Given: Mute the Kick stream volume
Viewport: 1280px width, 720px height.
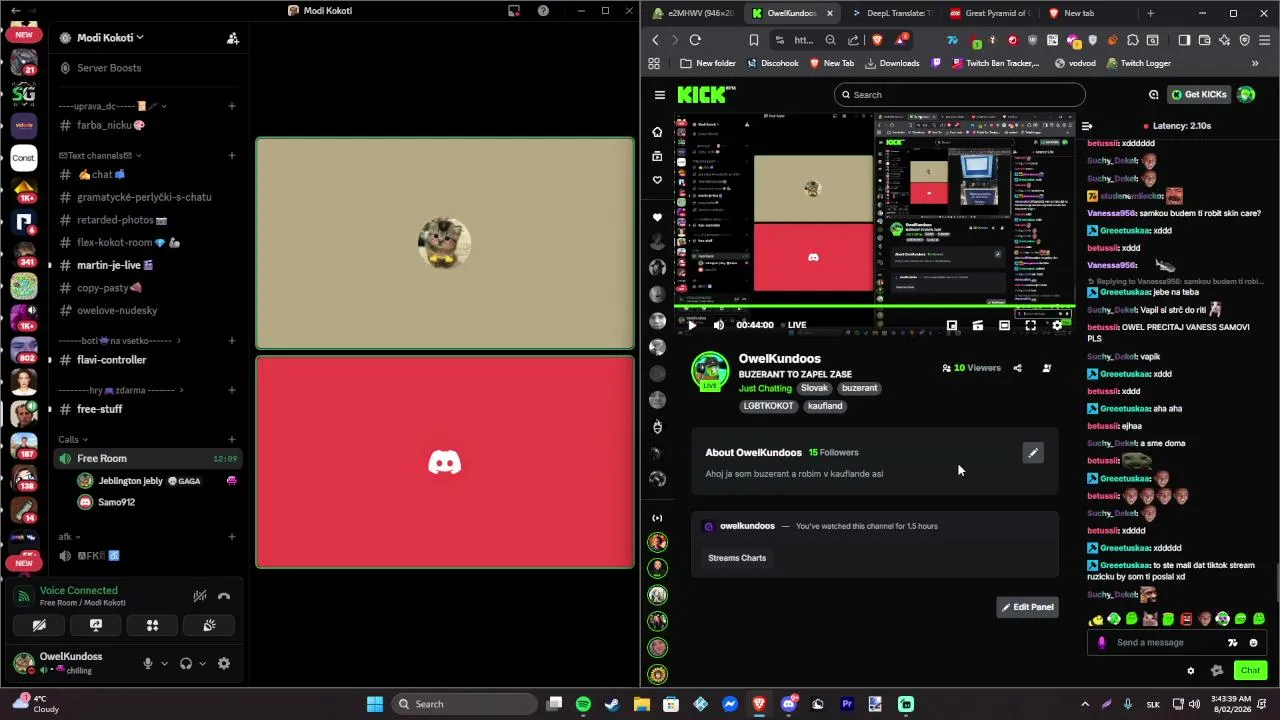Looking at the screenshot, I should pos(719,325).
